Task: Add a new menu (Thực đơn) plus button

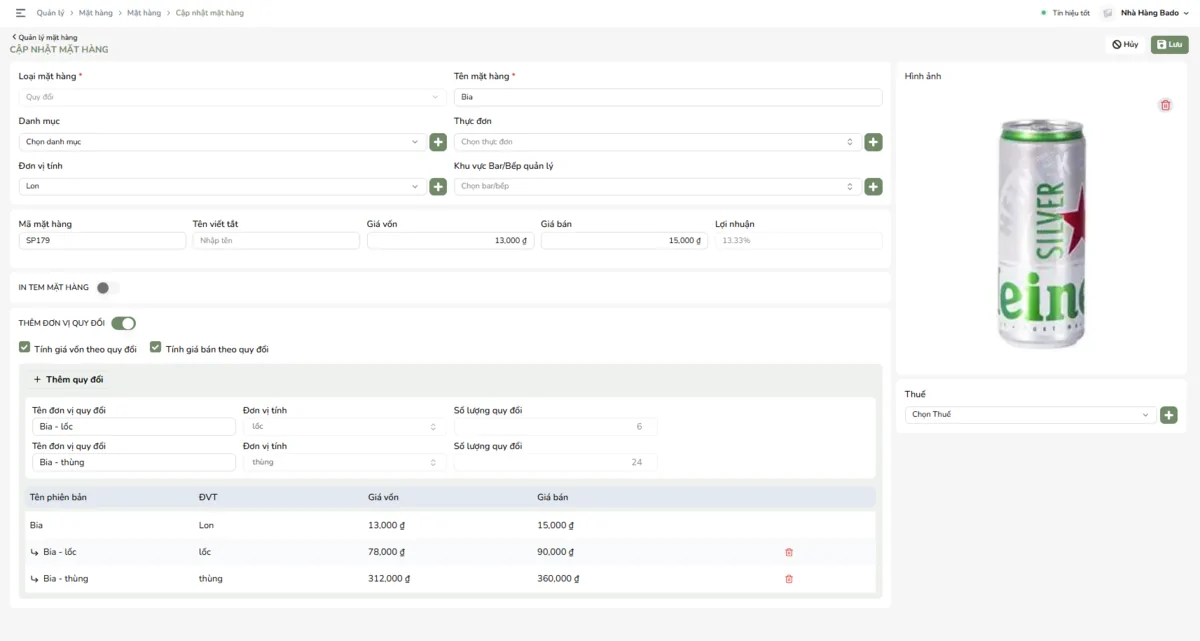Action: (873, 142)
